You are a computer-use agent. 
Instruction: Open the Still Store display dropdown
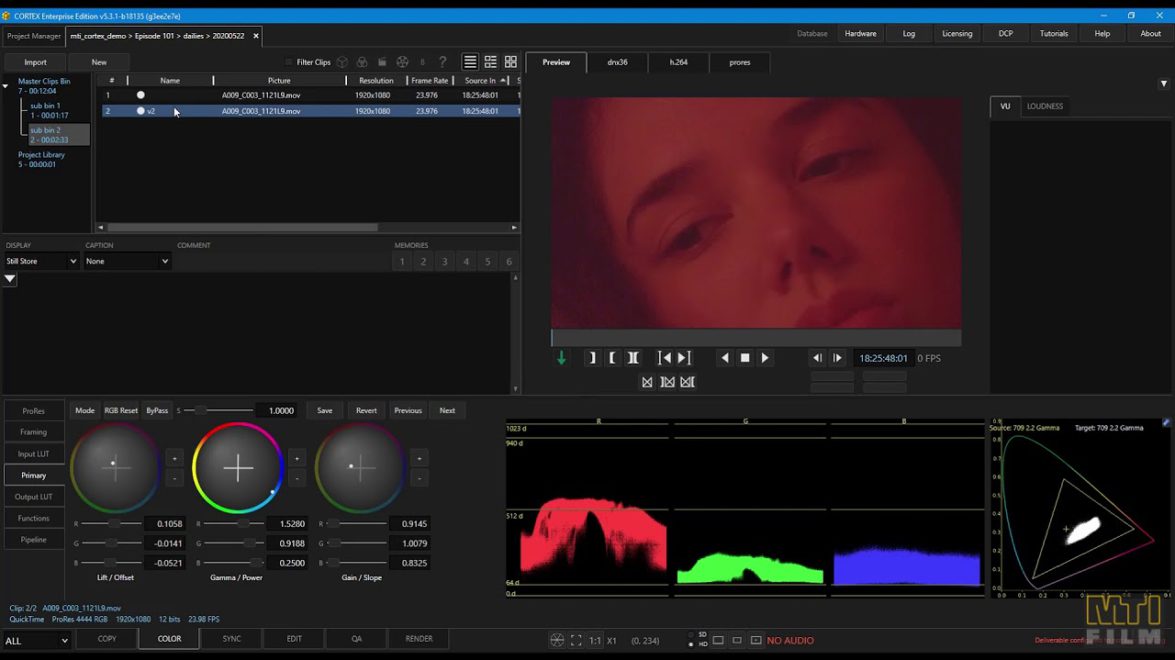point(40,261)
